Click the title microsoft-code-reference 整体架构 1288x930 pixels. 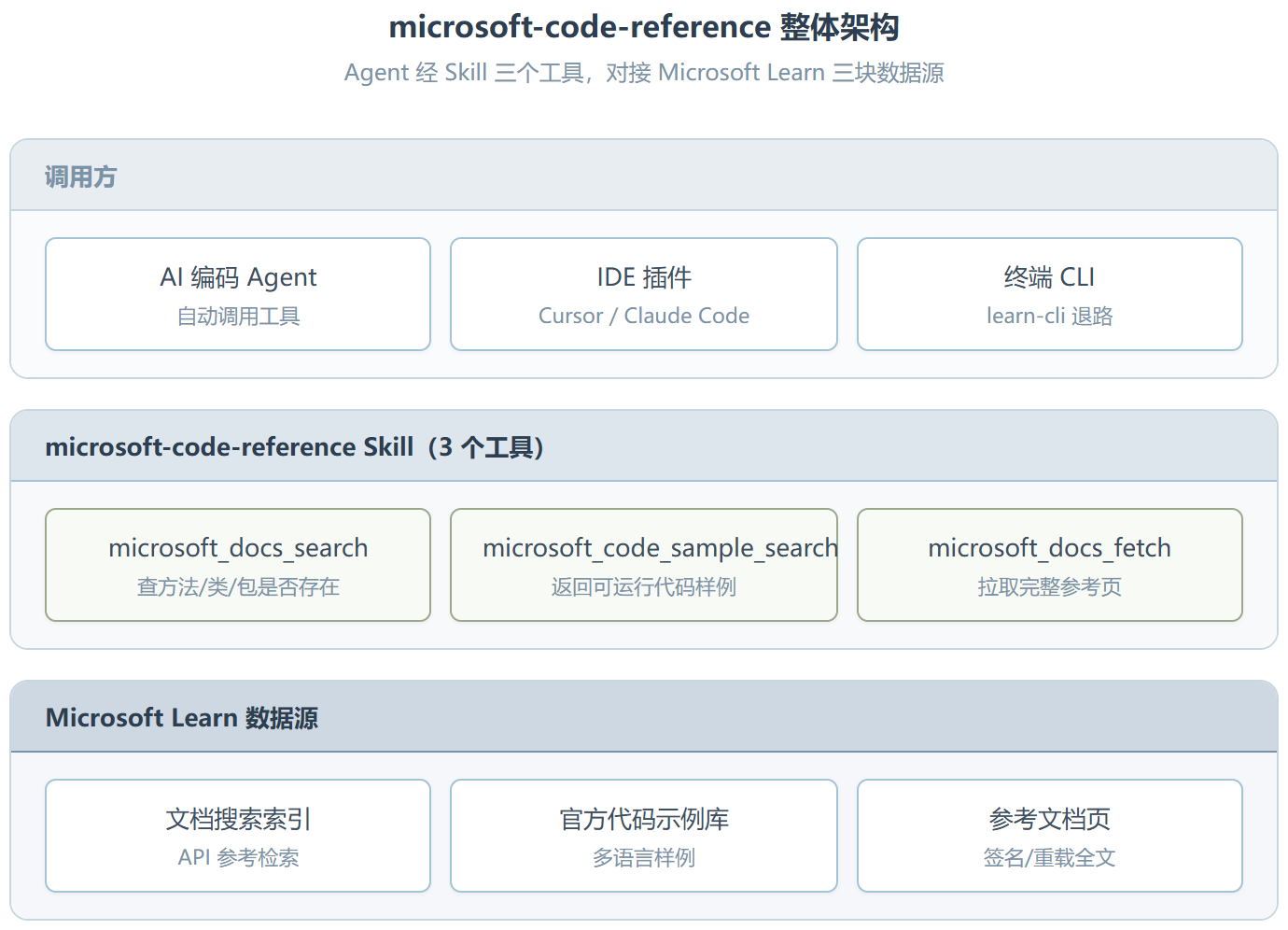tap(644, 27)
